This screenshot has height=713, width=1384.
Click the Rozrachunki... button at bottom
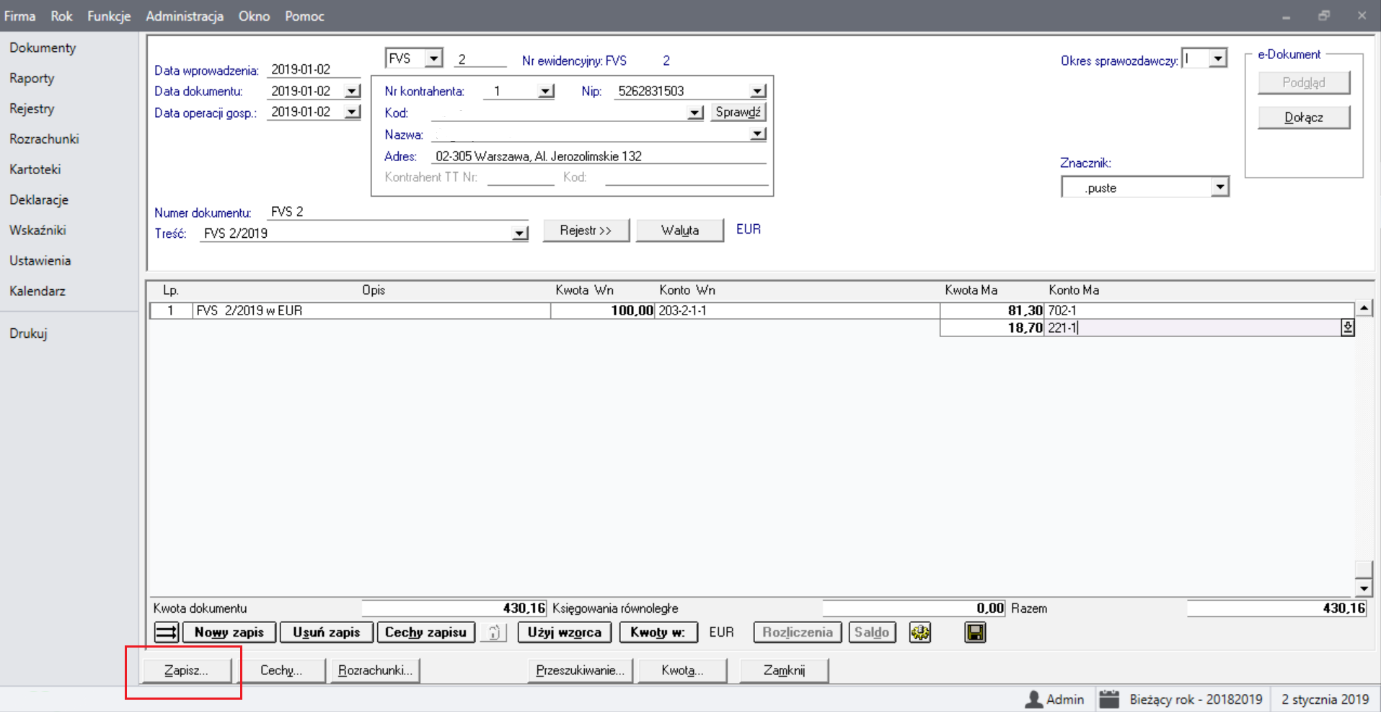coord(375,671)
